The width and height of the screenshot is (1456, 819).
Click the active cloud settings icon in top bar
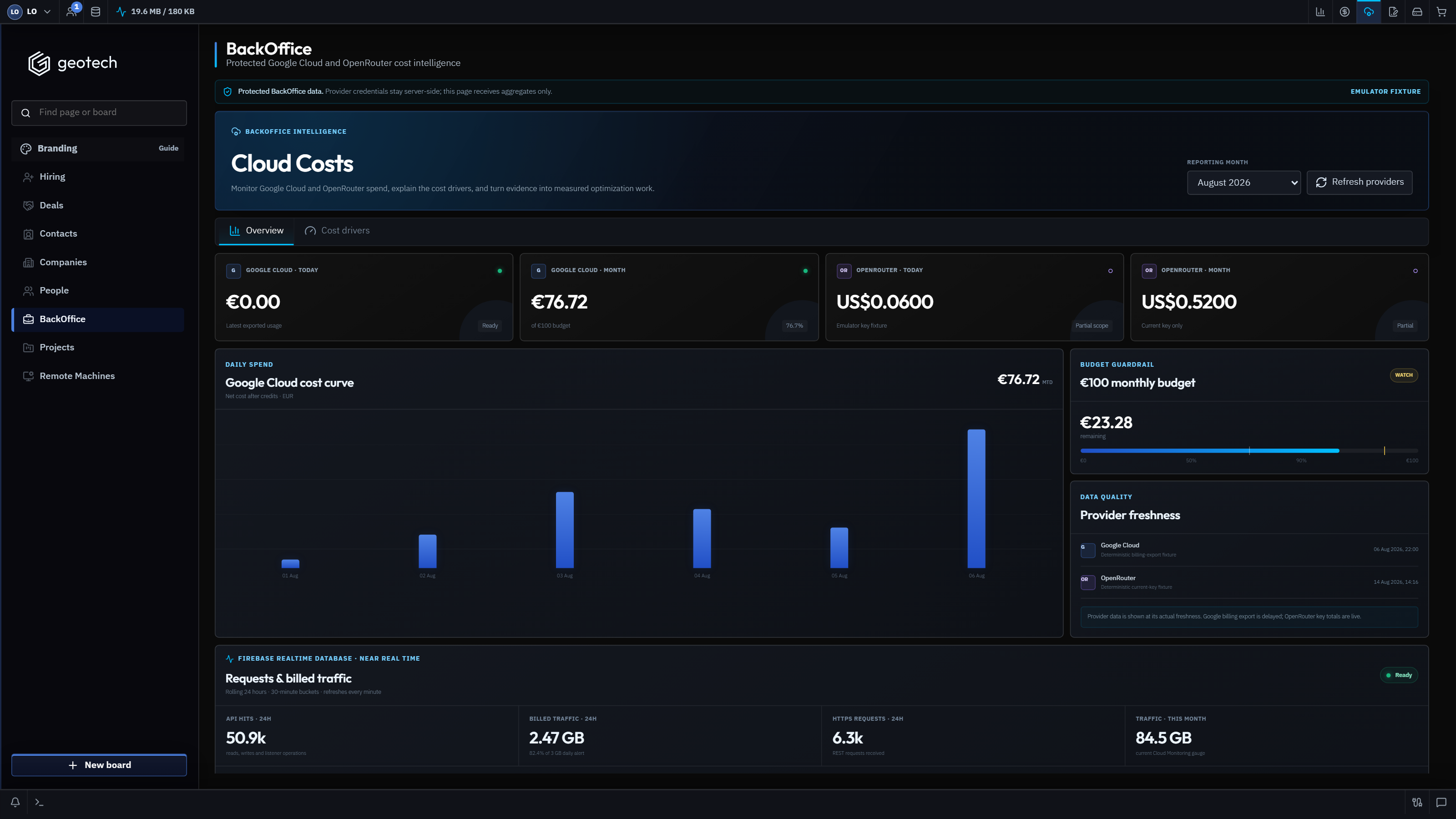(1369, 11)
